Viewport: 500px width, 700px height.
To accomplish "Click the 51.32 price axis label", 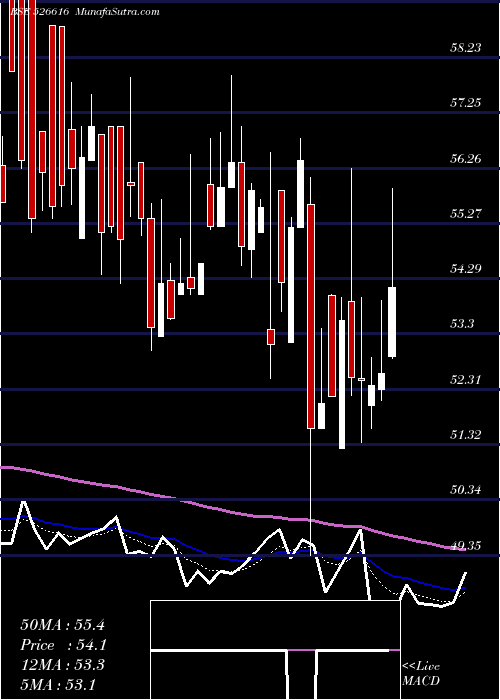I will click(466, 434).
